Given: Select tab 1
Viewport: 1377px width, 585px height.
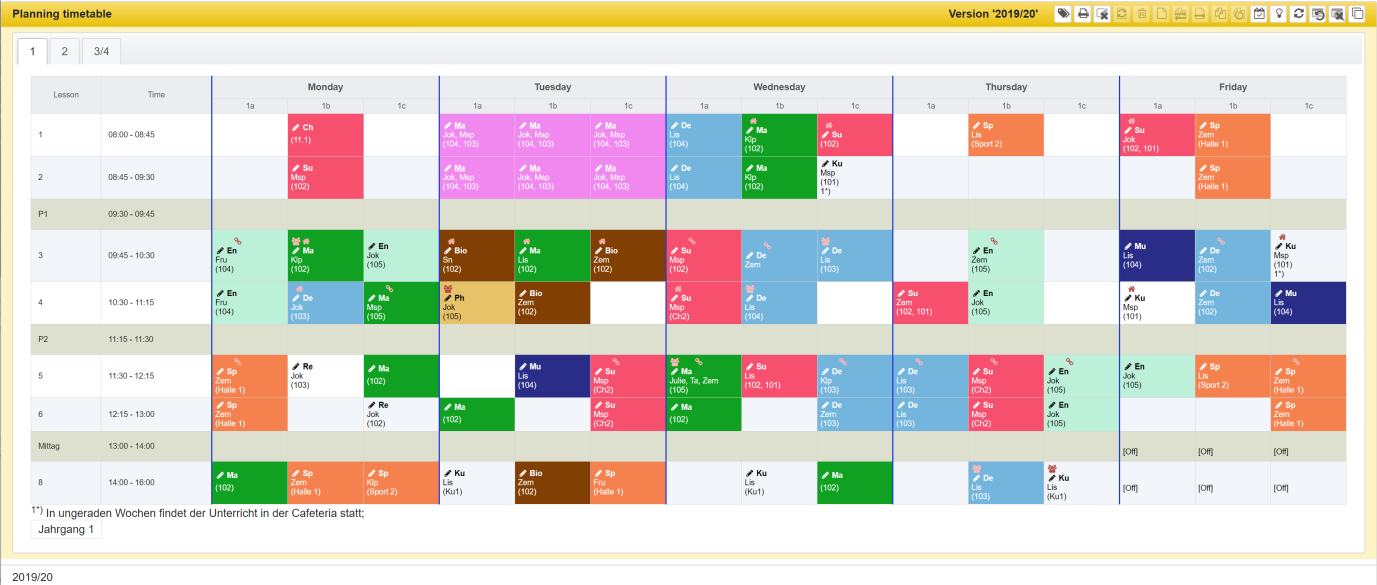Looking at the screenshot, I should click(x=32, y=51).
